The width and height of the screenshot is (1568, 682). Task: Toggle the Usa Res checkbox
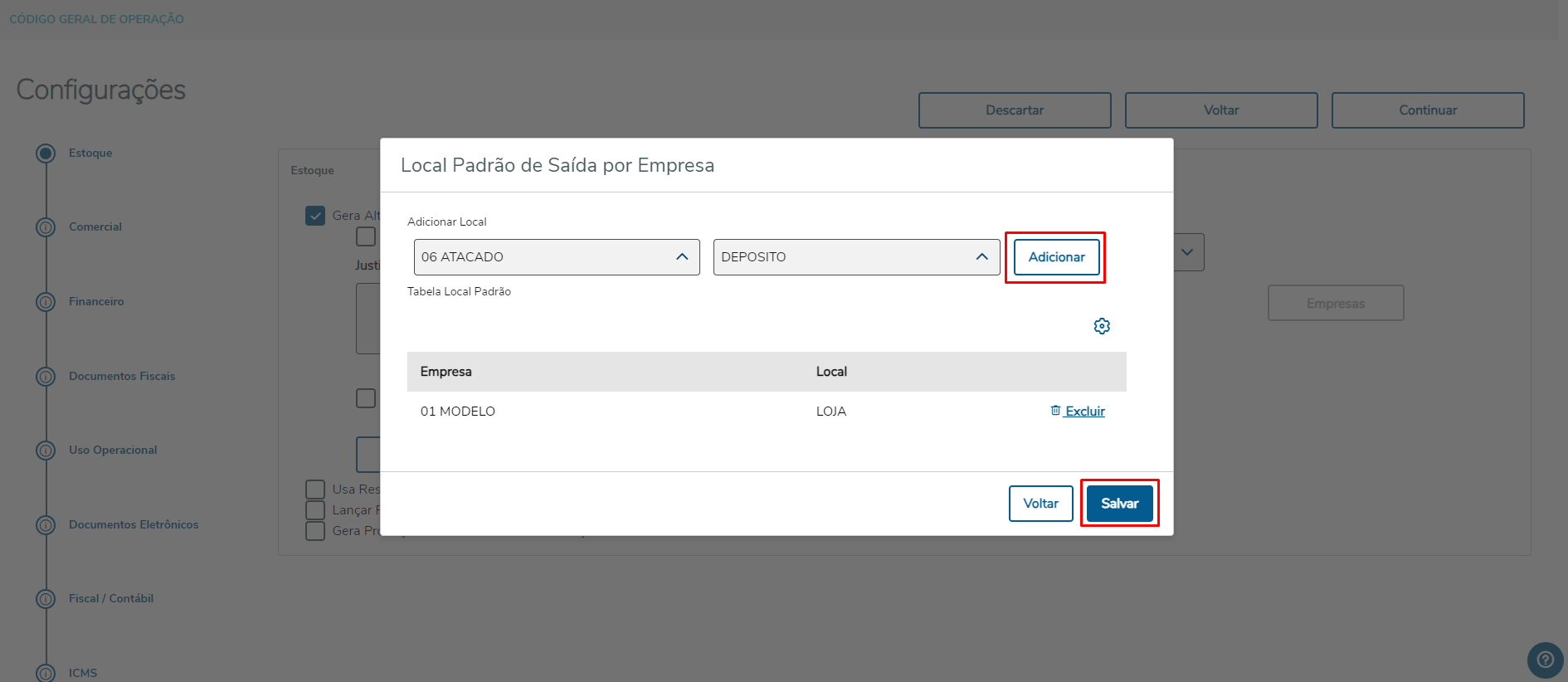(x=315, y=490)
